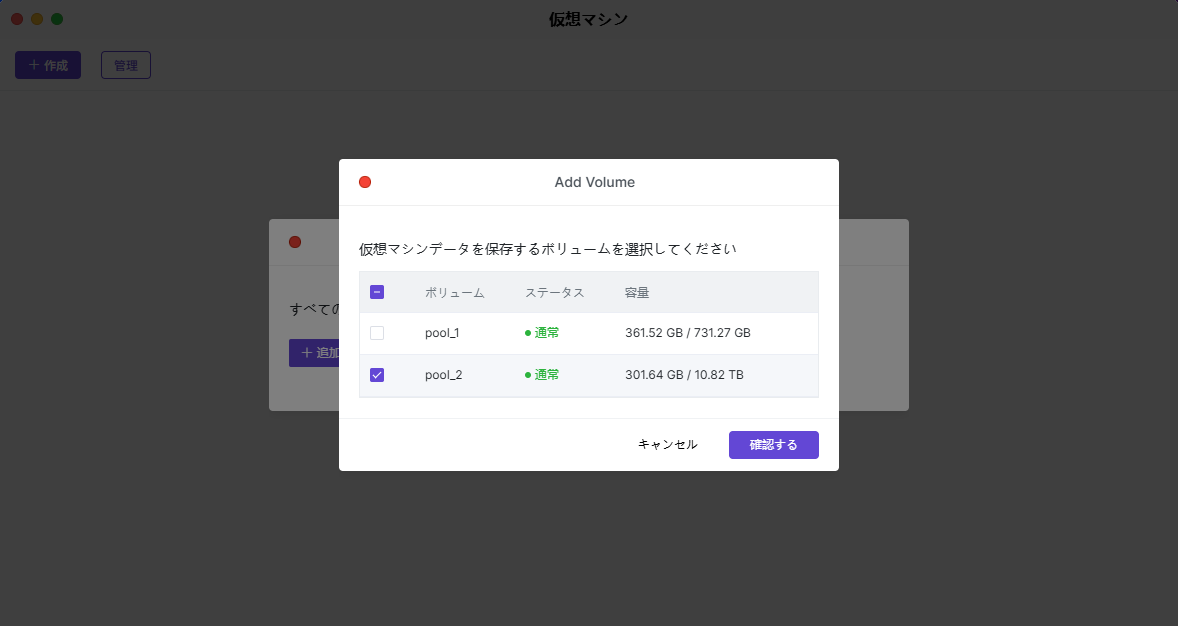This screenshot has height=626, width=1178.
Task: Click the green status dot for pool_2
Action: 528,375
